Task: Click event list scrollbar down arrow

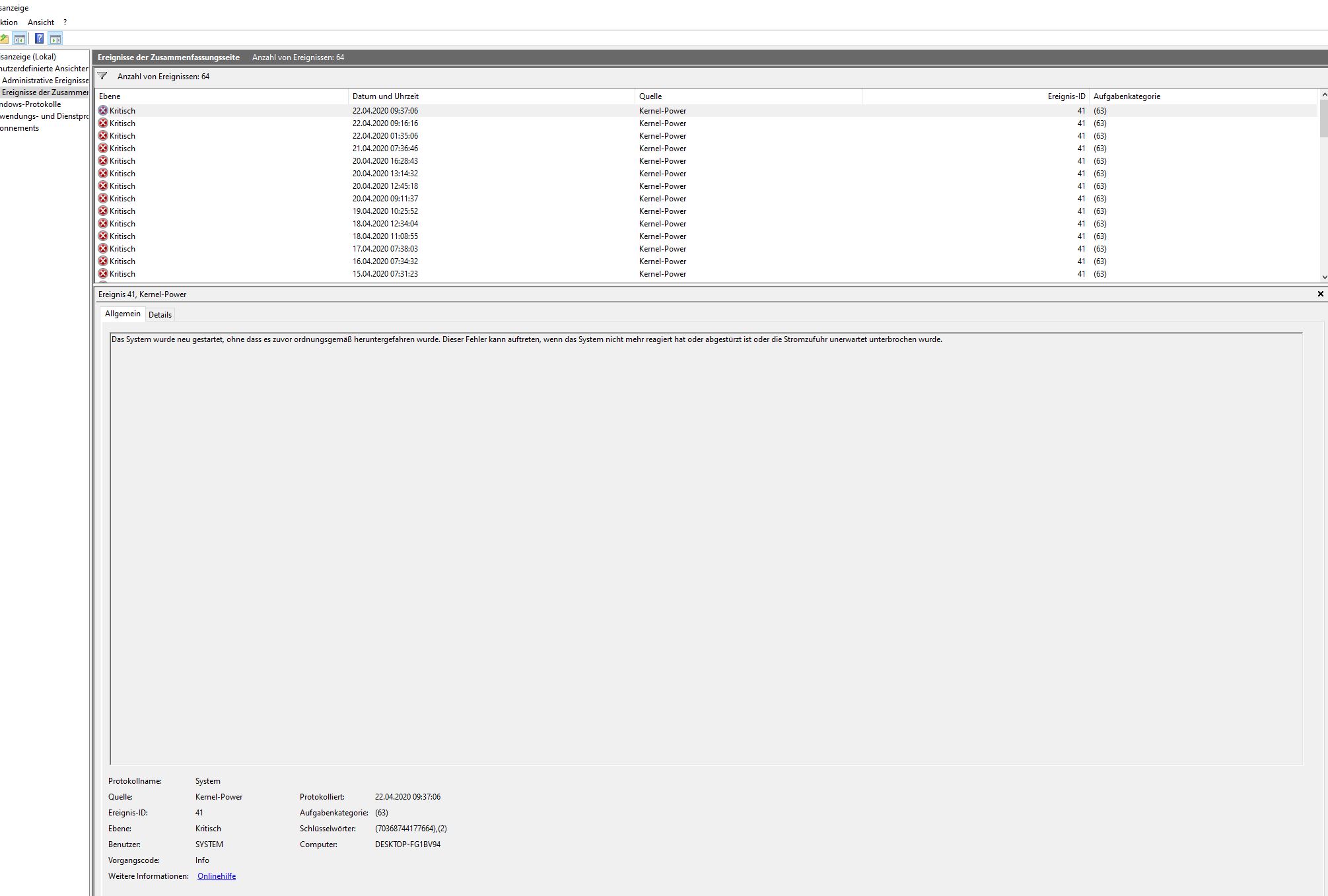Action: [1323, 277]
